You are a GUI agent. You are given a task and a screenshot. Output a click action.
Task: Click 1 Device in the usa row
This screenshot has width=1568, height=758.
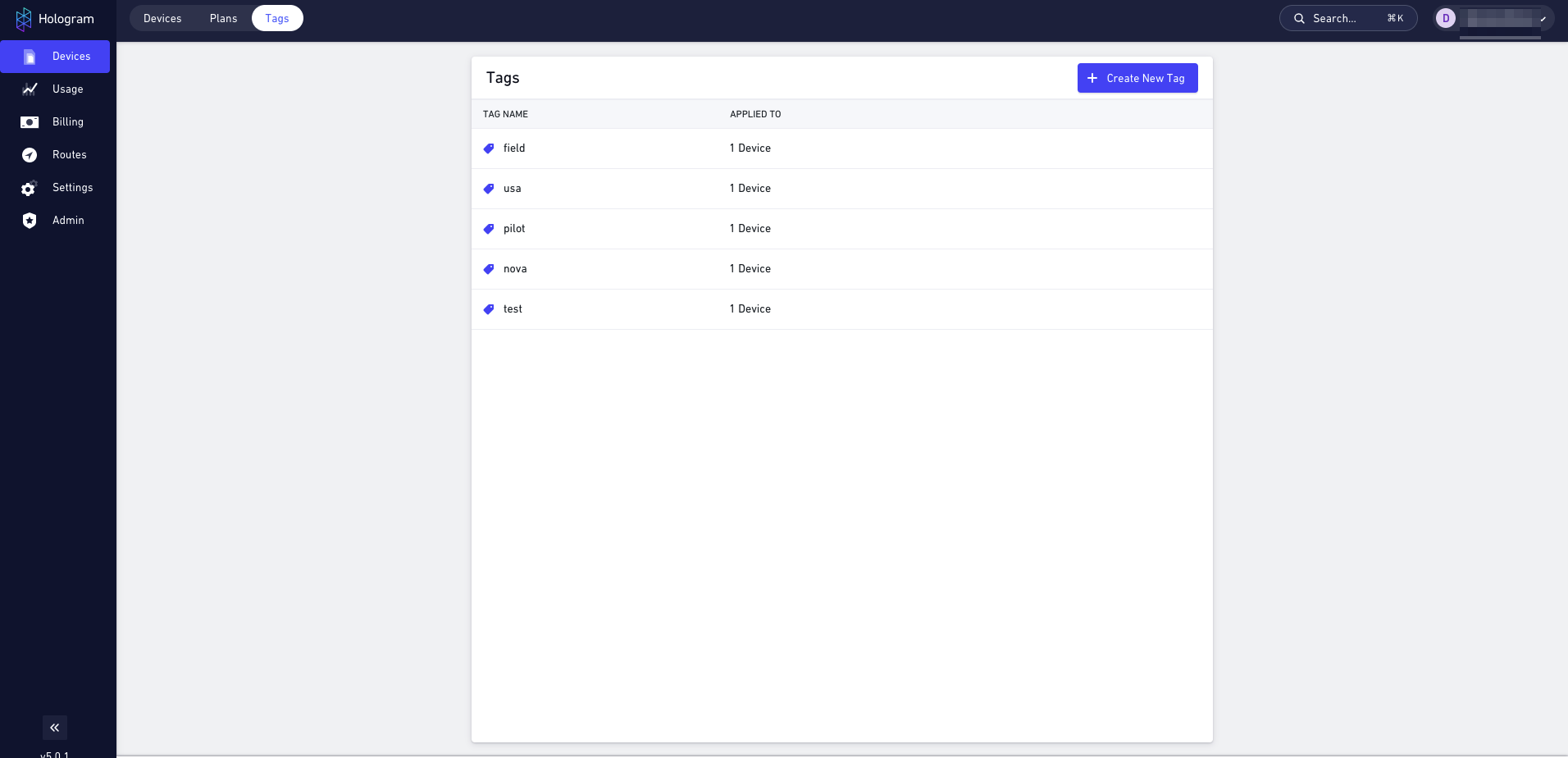[750, 189]
